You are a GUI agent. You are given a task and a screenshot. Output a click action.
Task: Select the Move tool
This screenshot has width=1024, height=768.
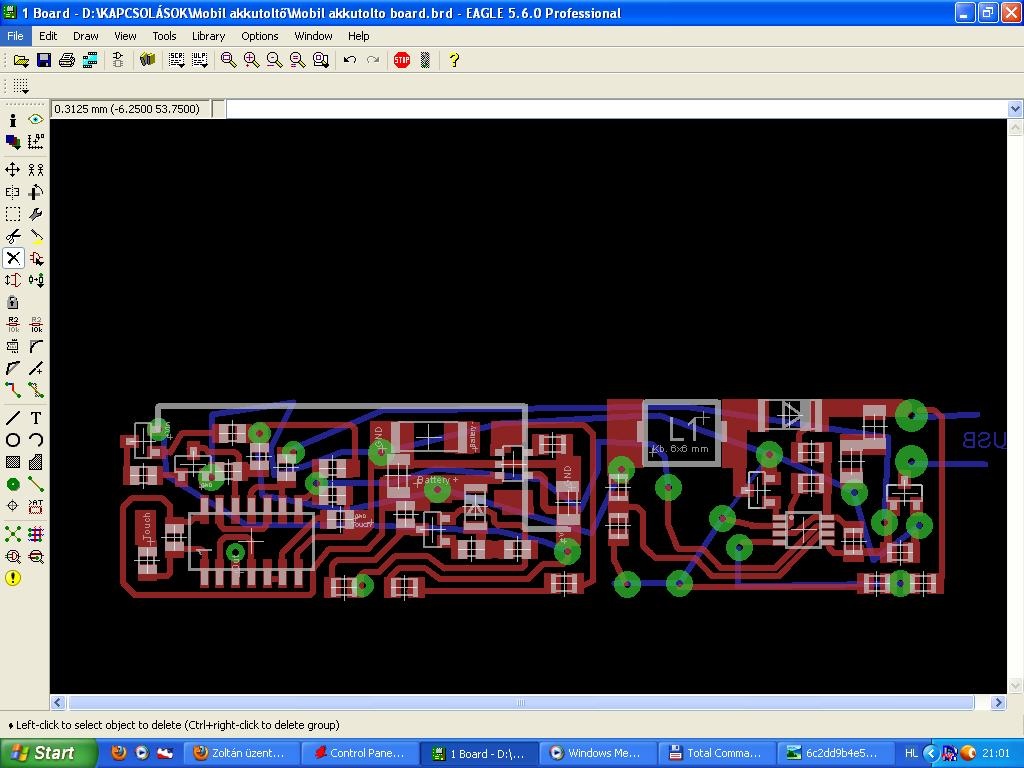(13, 170)
